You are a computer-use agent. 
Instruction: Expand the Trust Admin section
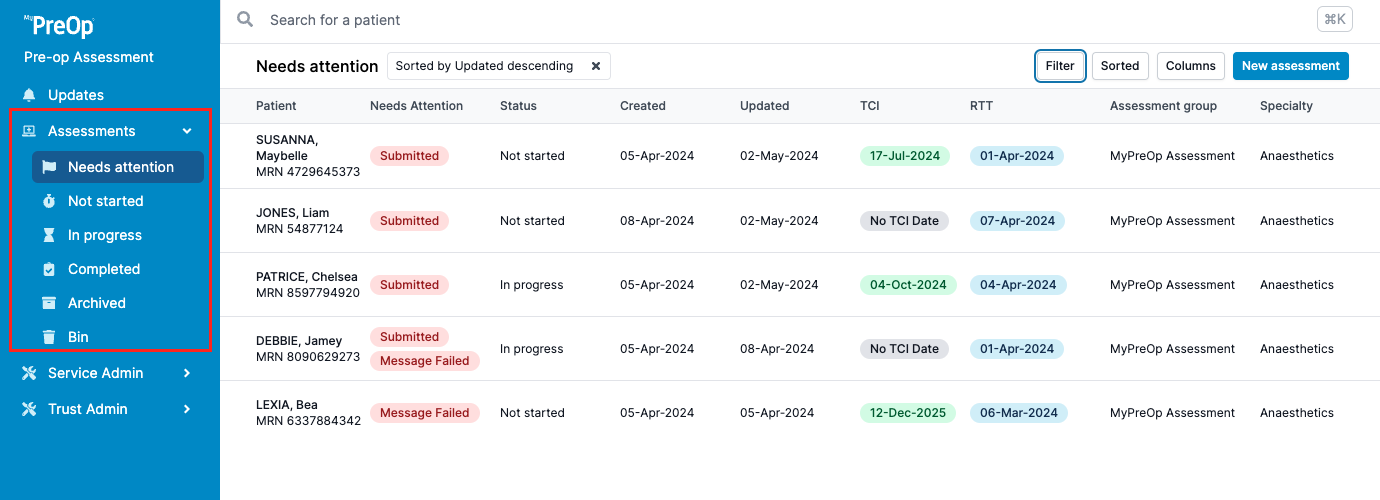[187, 409]
